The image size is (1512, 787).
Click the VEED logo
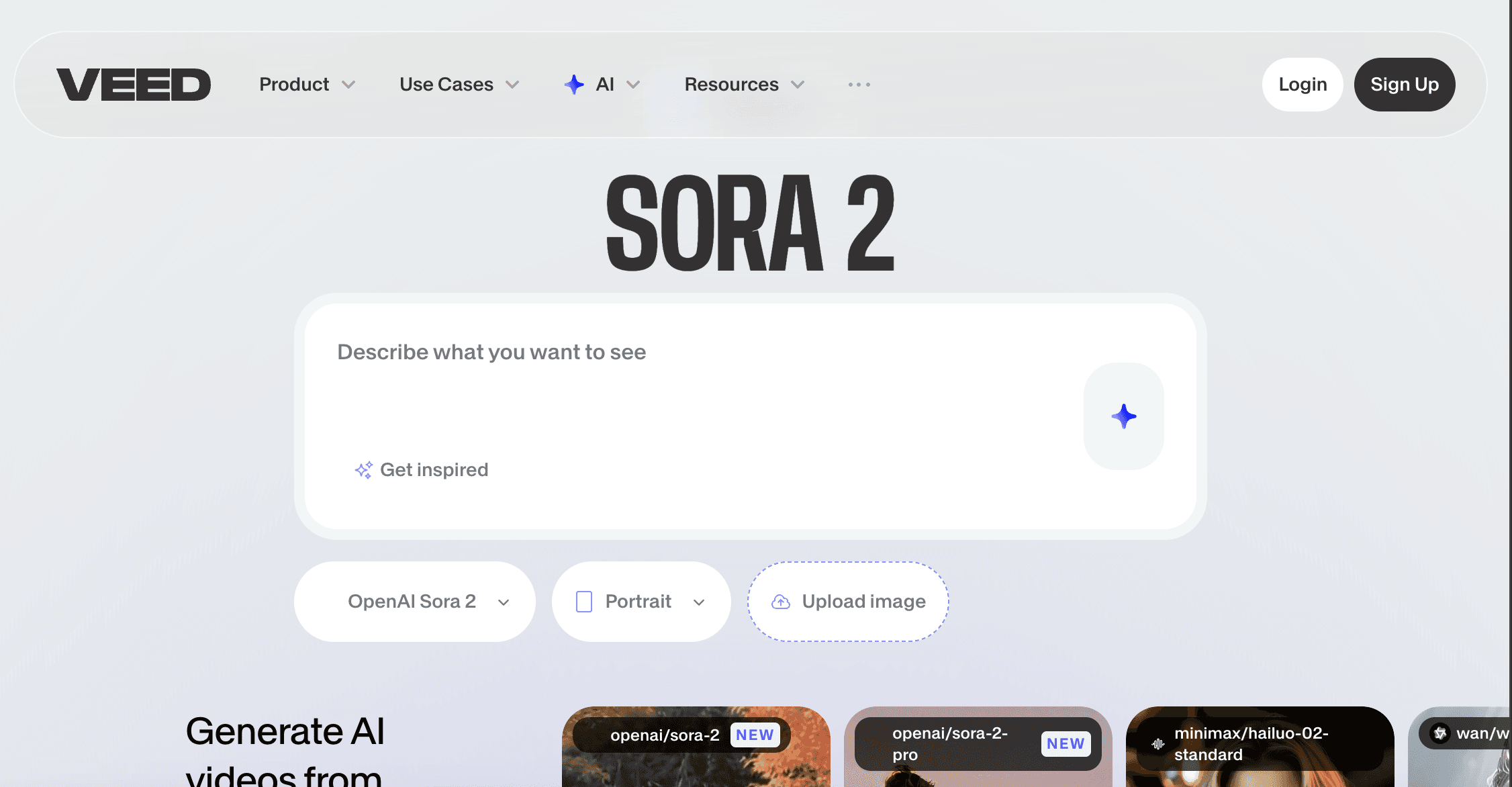click(134, 85)
